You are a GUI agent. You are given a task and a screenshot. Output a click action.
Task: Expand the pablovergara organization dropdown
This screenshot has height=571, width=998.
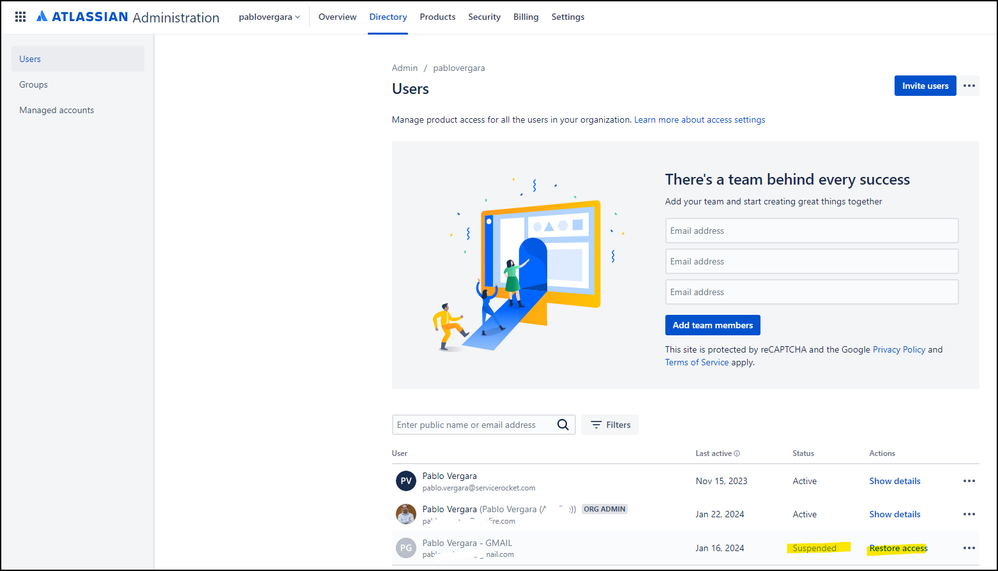[269, 17]
